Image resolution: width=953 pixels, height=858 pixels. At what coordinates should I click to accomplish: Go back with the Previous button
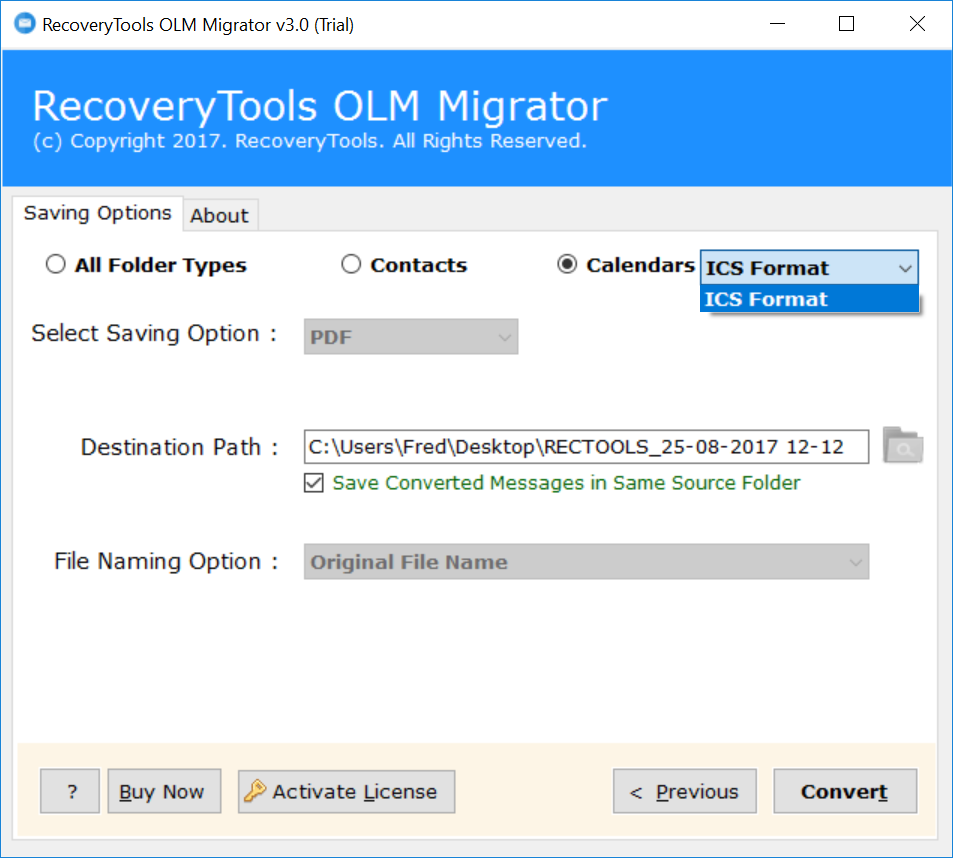coord(684,791)
